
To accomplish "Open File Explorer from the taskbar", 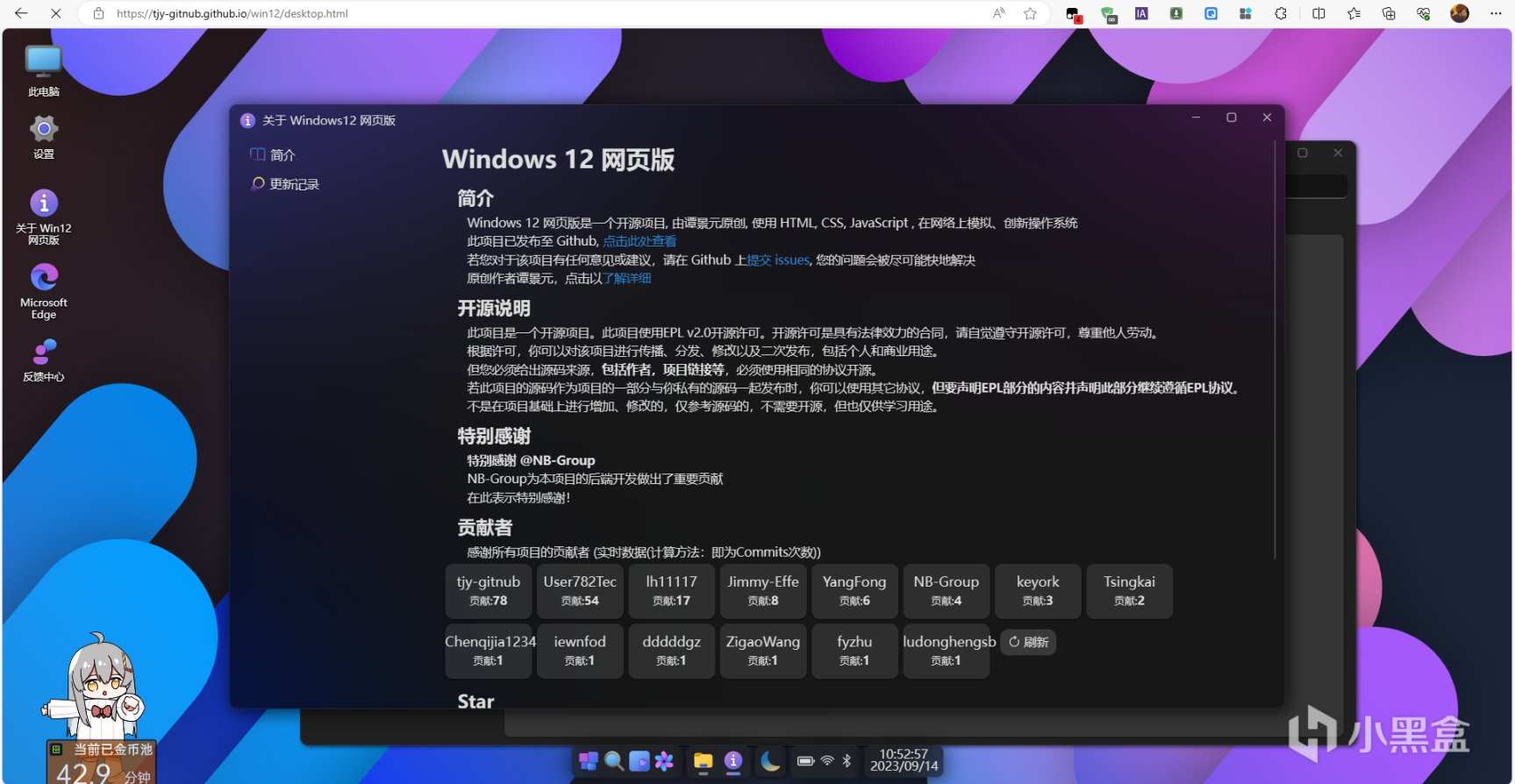I will 703,760.
